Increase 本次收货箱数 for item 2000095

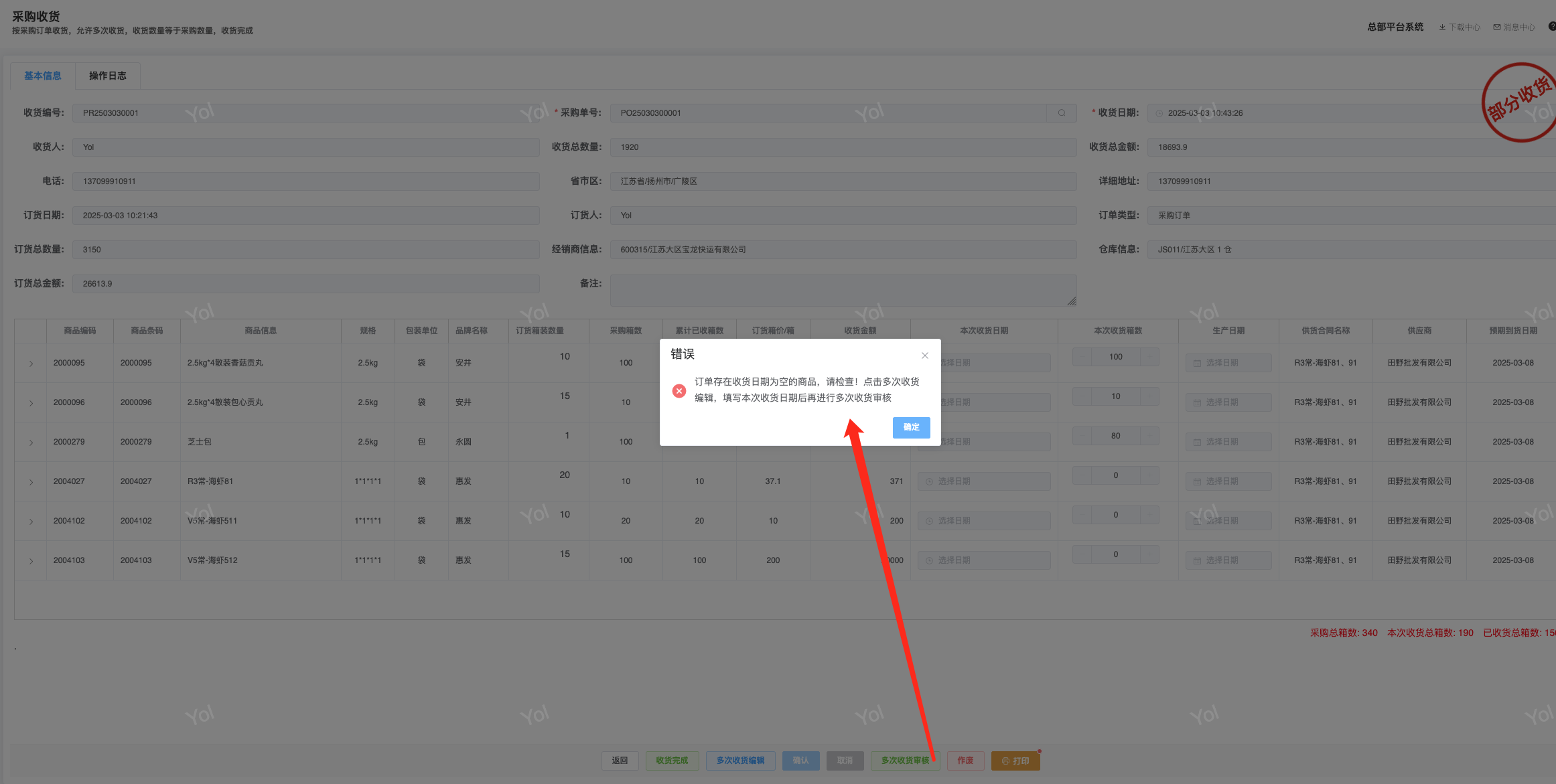point(1149,357)
